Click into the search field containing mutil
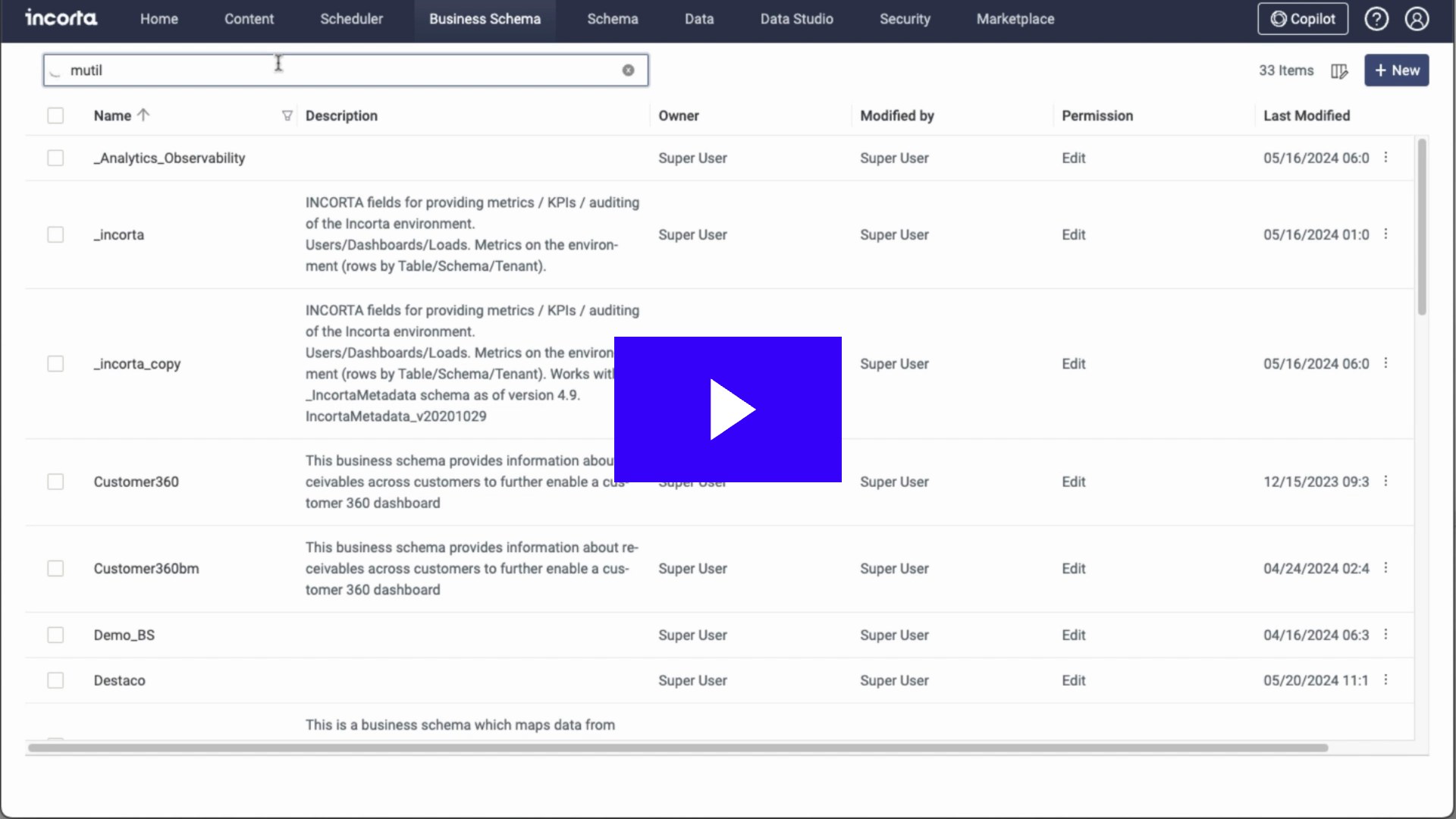Viewport: 1456px width, 819px height. coord(346,71)
